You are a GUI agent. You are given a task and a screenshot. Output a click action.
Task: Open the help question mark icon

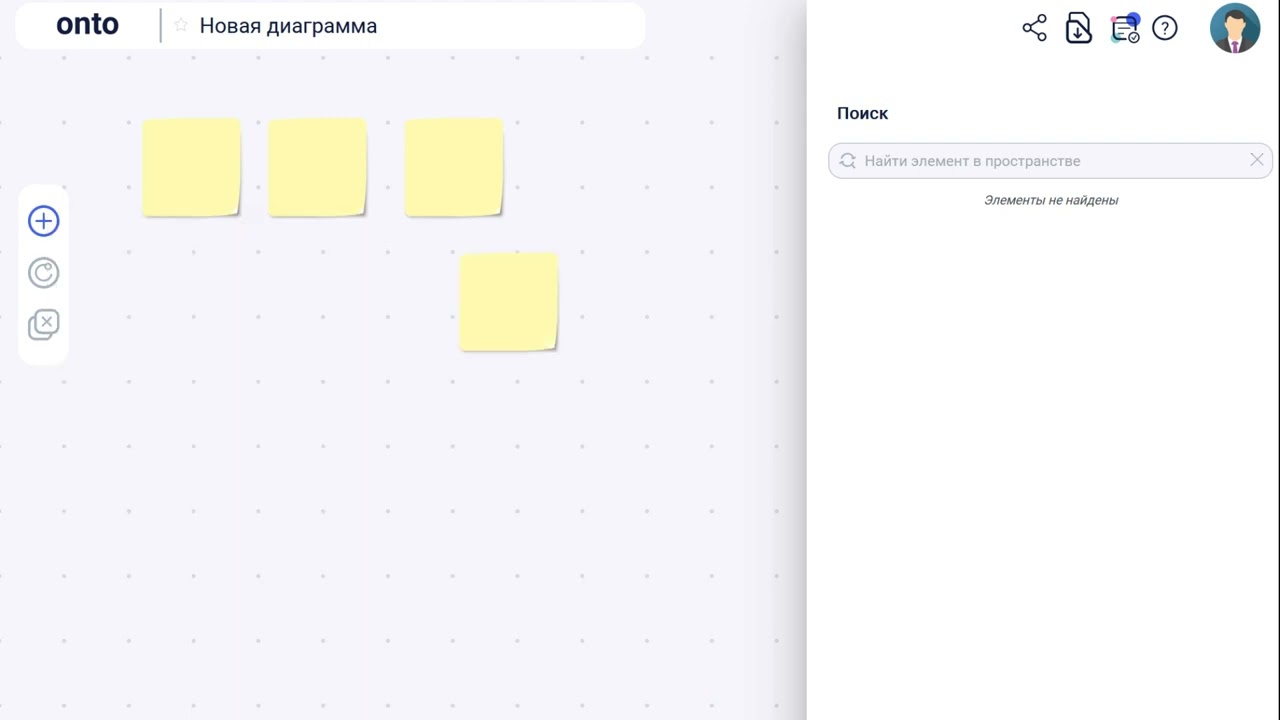point(1165,28)
